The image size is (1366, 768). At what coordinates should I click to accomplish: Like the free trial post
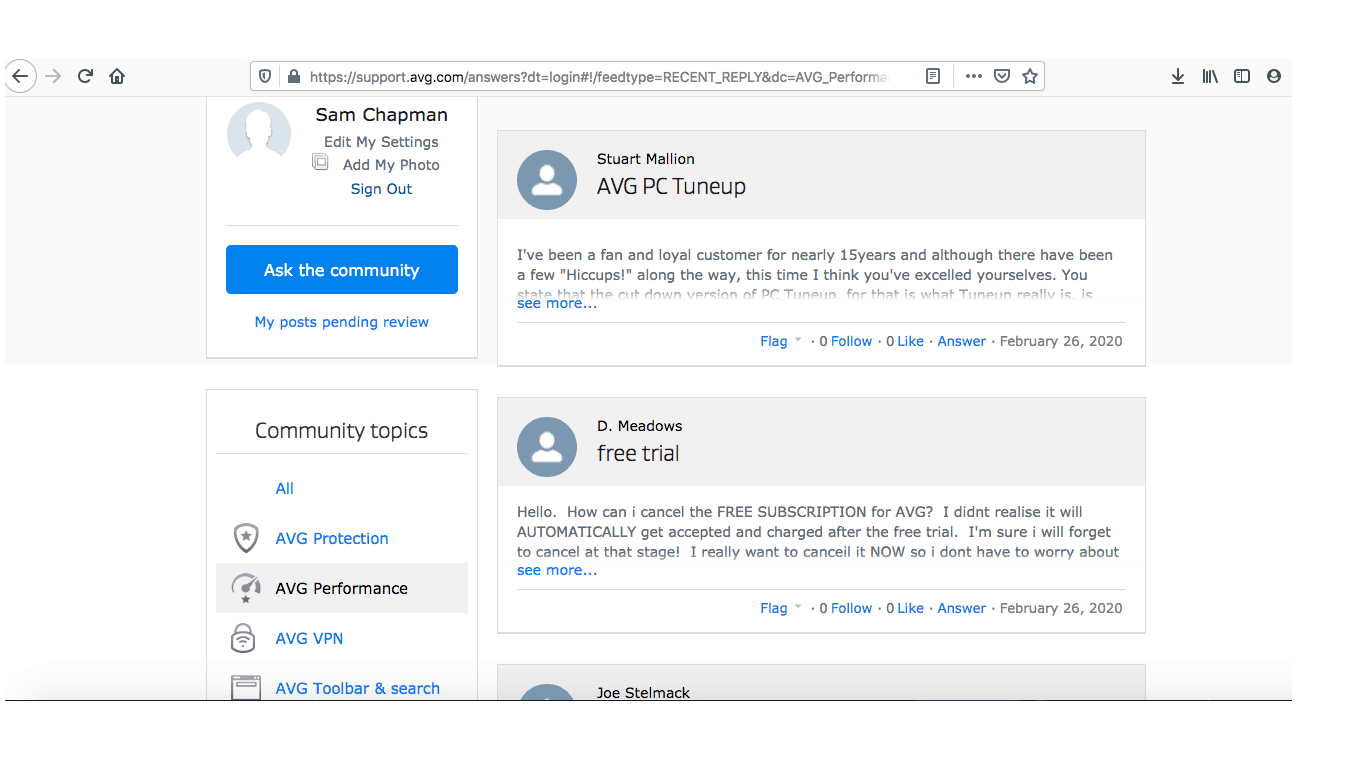(910, 608)
